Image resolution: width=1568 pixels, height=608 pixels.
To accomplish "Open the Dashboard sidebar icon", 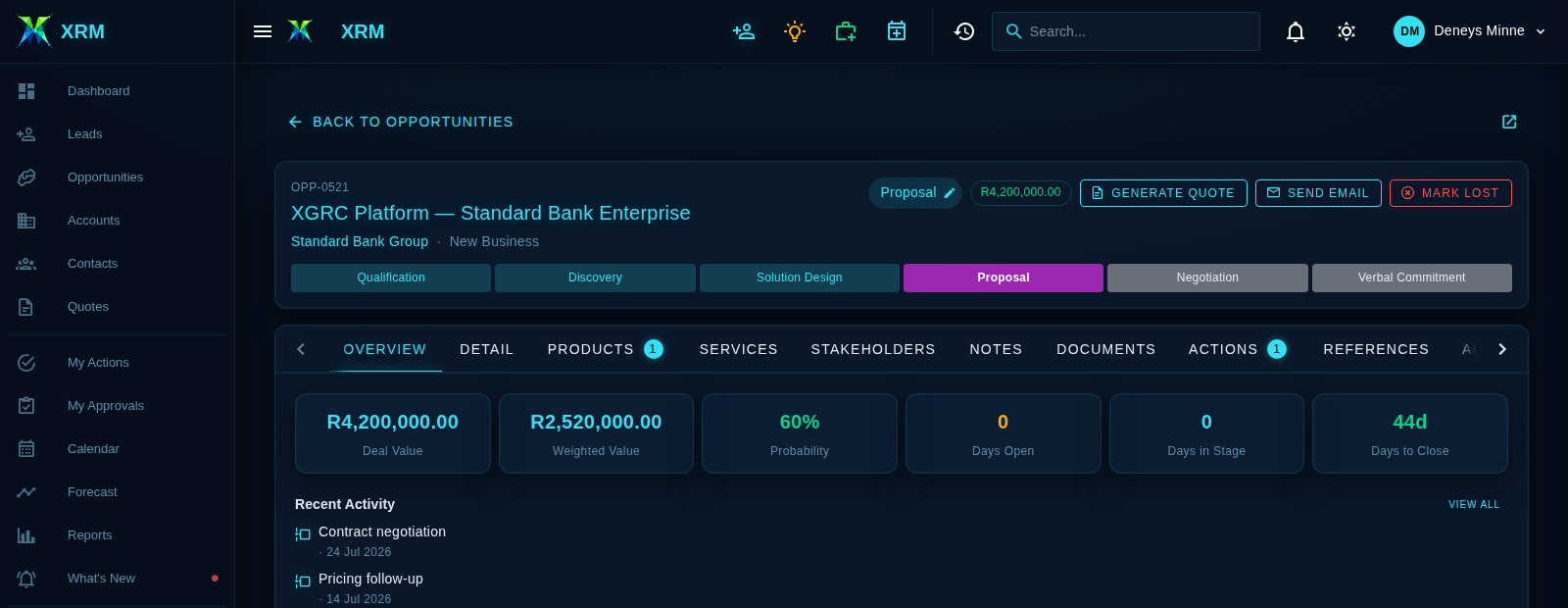I will point(26,91).
